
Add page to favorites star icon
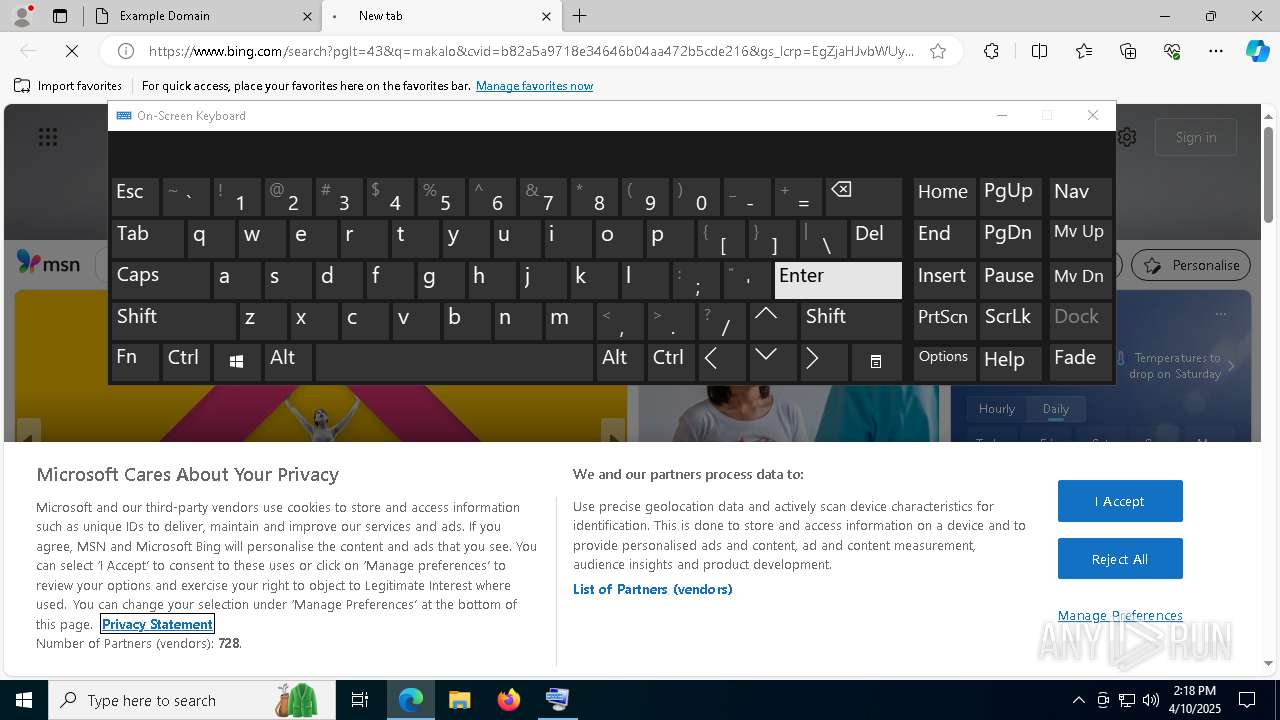(x=938, y=51)
